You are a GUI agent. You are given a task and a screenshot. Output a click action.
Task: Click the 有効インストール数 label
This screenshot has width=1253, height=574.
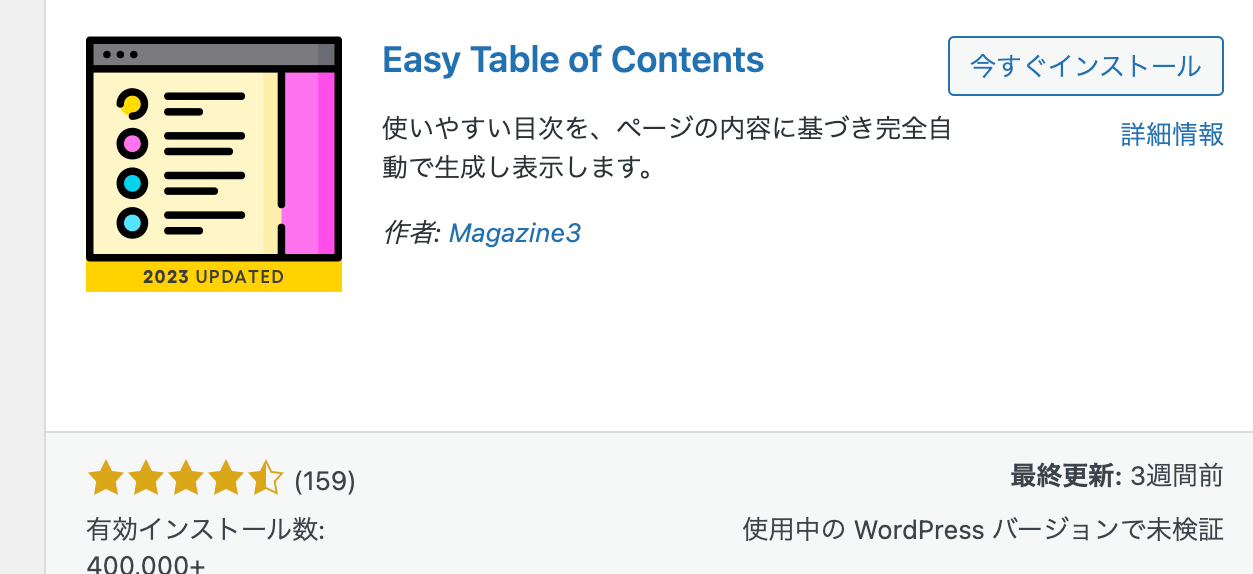[206, 529]
